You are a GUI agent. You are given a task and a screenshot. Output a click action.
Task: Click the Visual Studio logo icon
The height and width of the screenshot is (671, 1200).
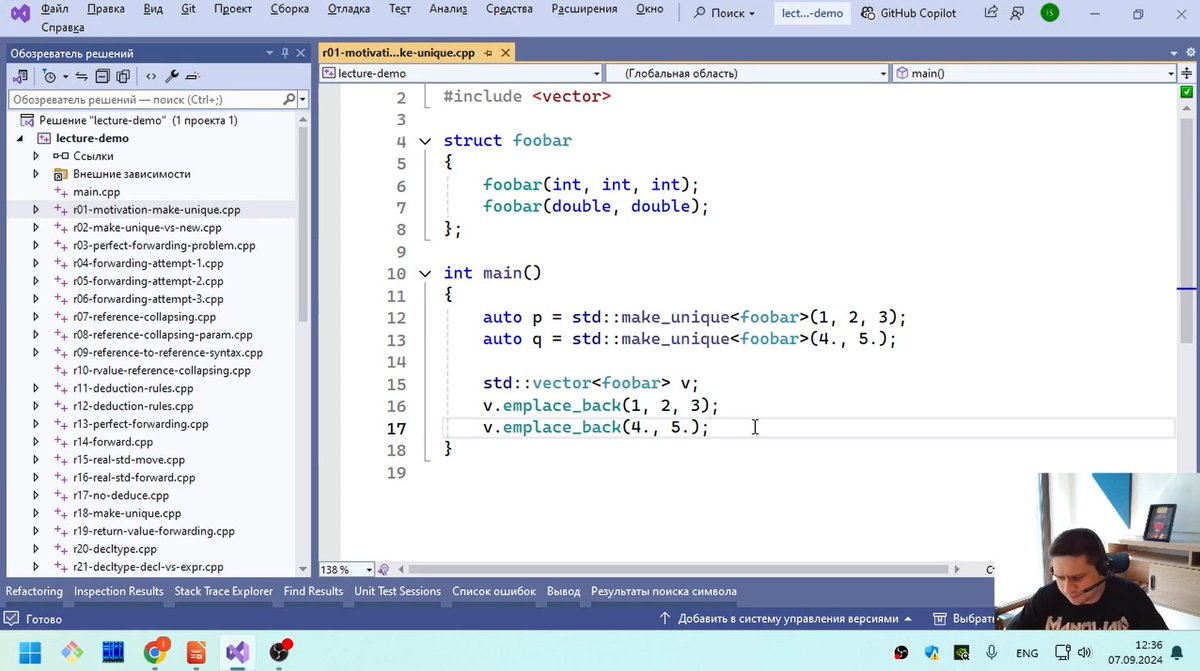pos(20,14)
